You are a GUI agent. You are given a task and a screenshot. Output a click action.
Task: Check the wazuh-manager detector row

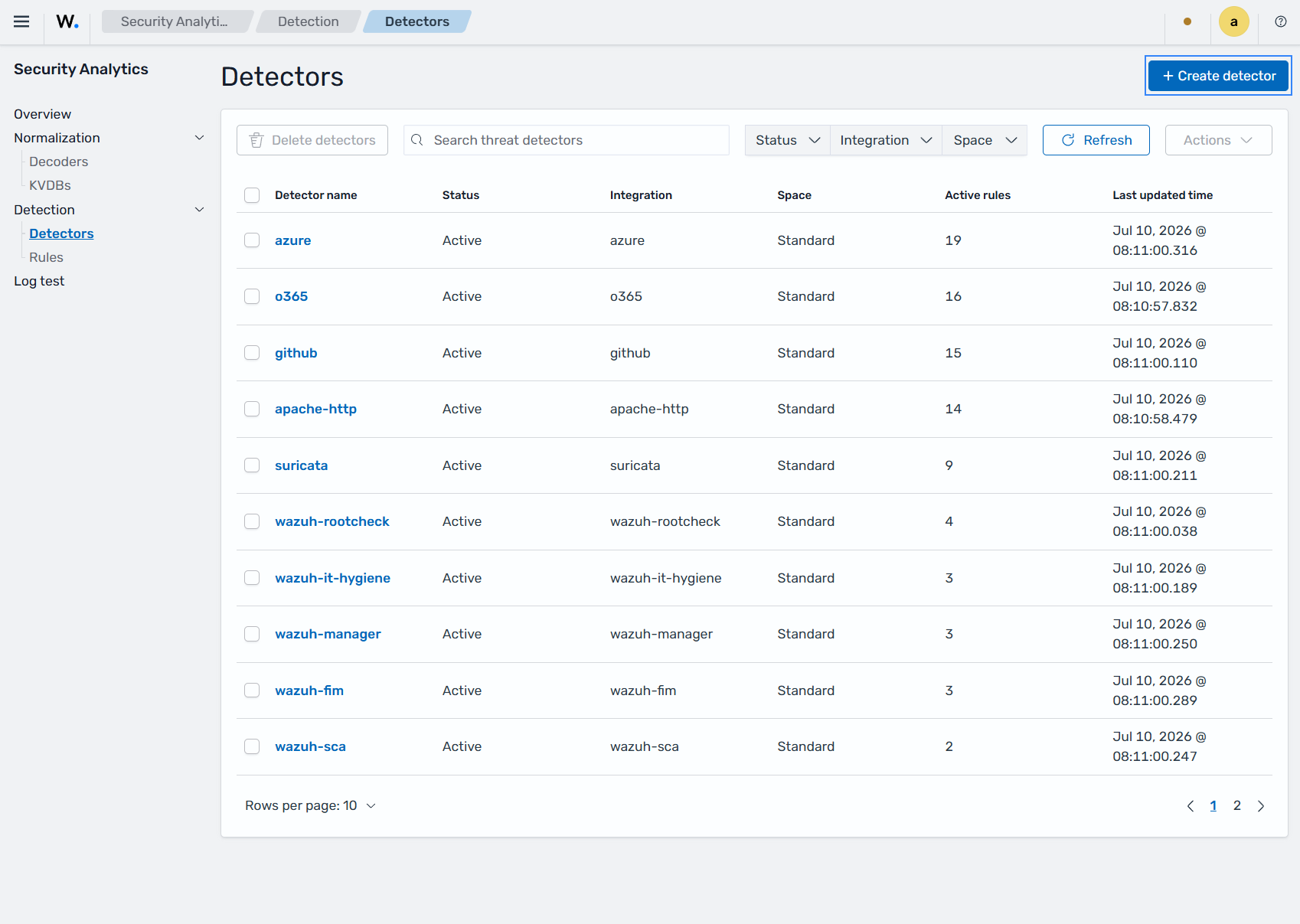coord(252,634)
